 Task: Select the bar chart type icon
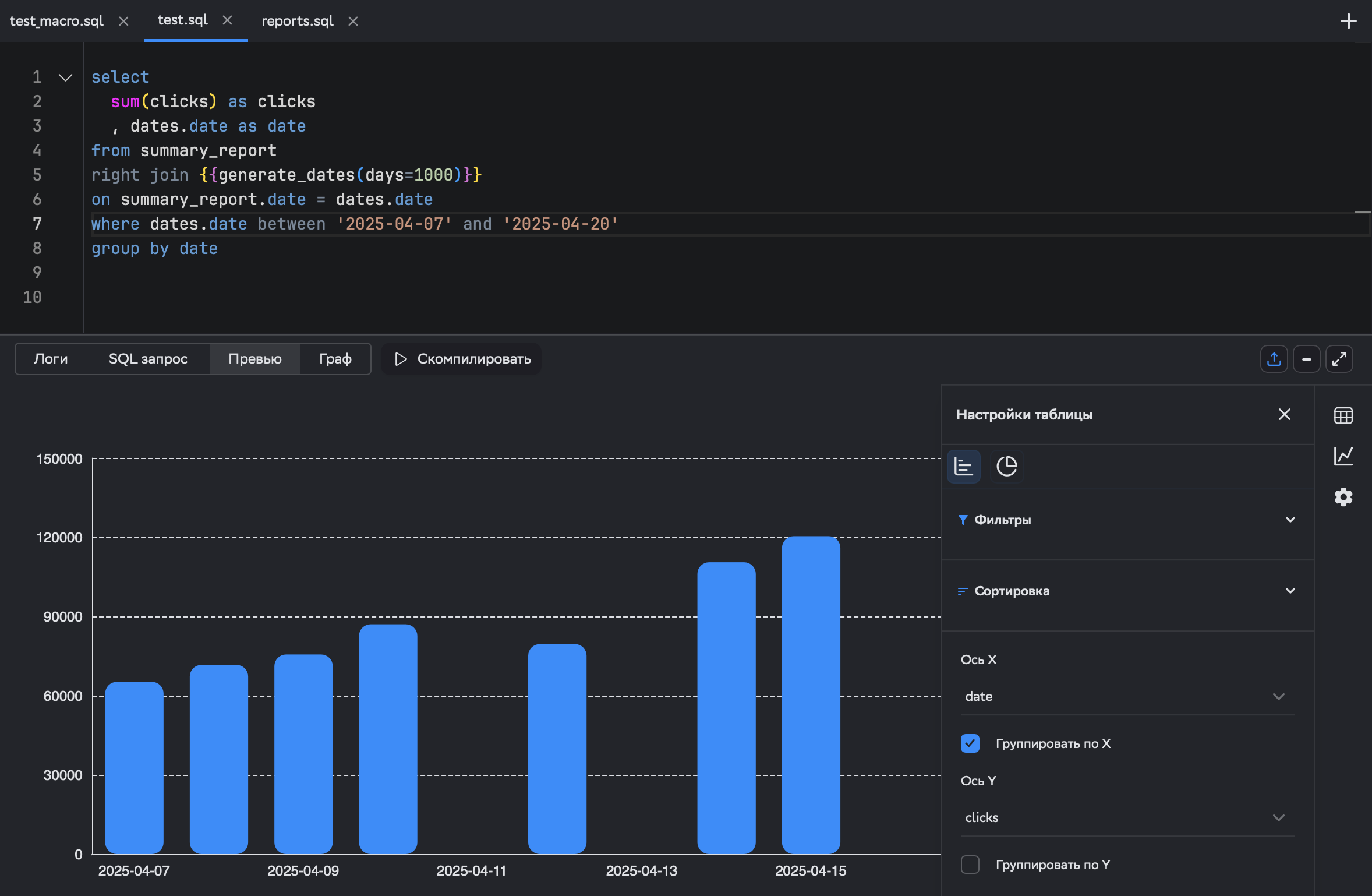[964, 466]
